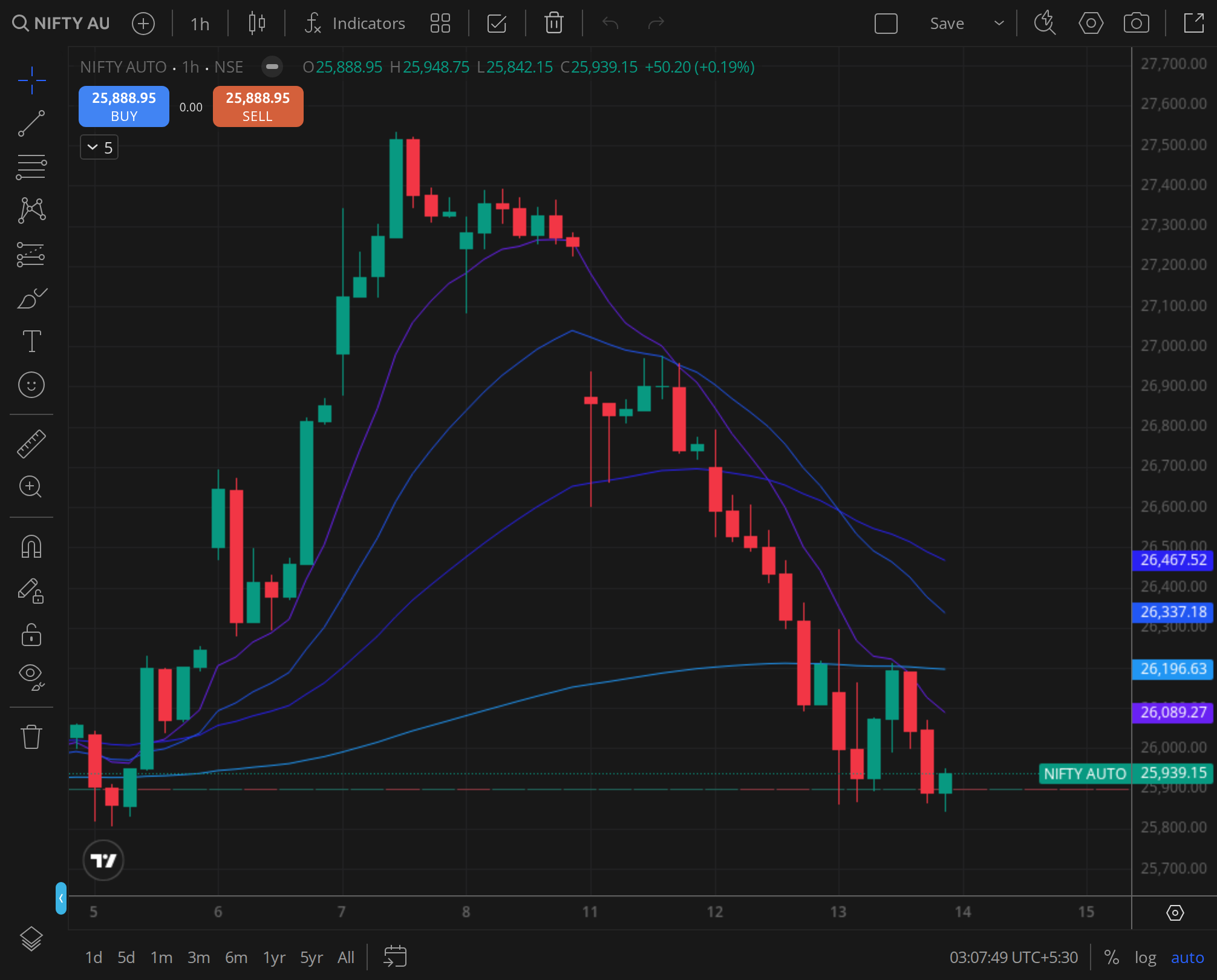Show All date range
The height and width of the screenshot is (980, 1217).
[346, 958]
